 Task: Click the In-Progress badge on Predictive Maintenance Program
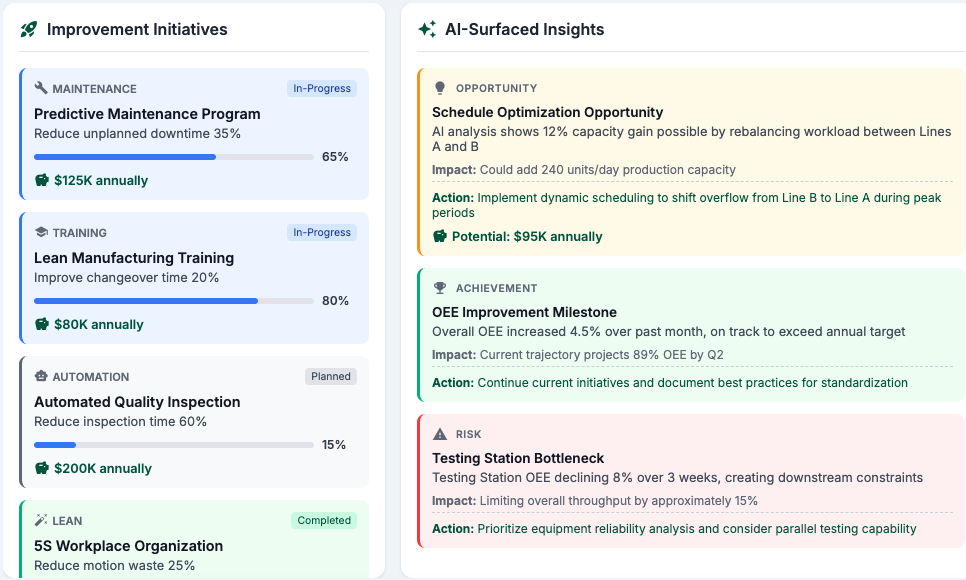[322, 88]
